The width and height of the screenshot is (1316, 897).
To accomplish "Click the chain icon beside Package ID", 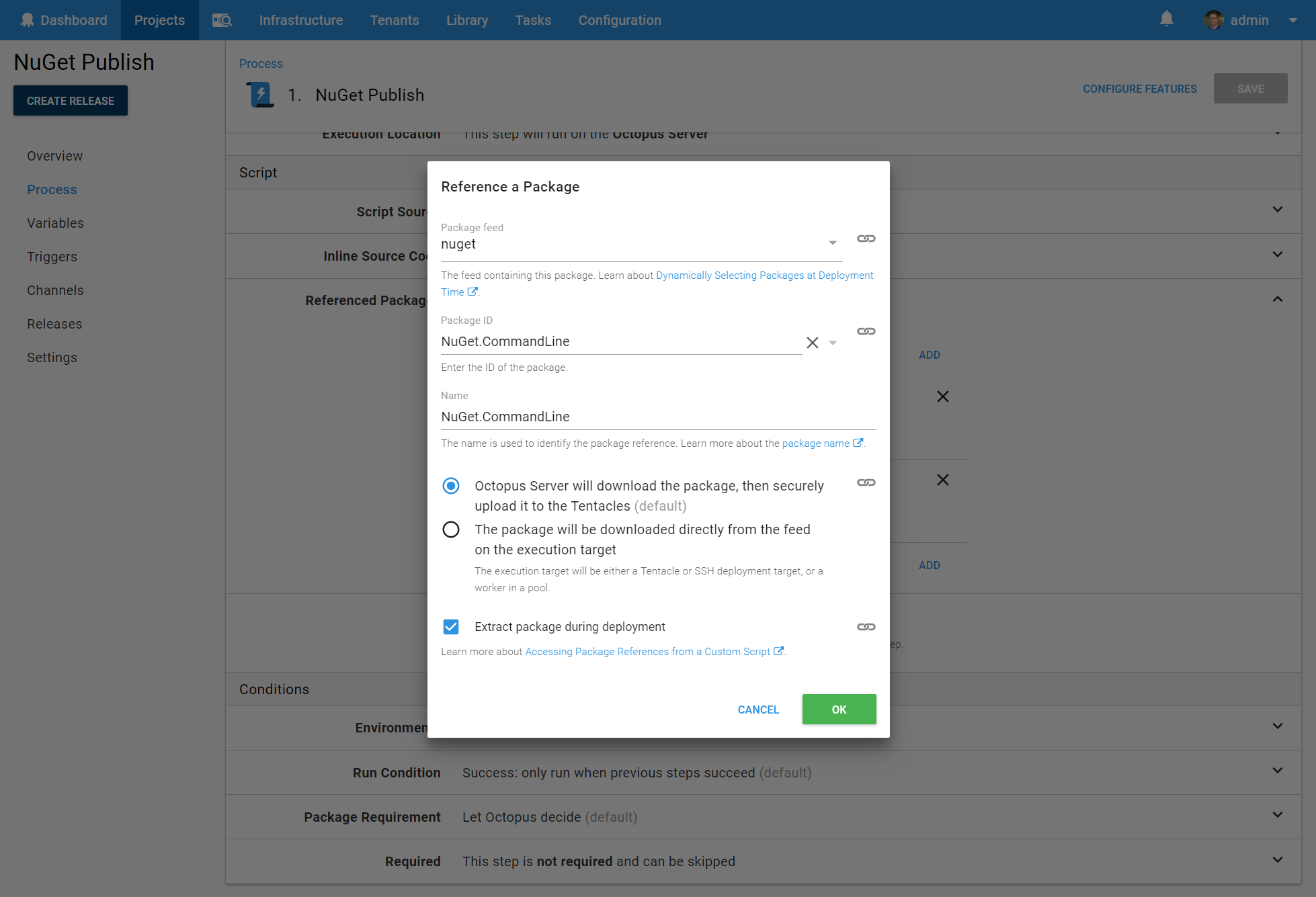I will coord(866,331).
